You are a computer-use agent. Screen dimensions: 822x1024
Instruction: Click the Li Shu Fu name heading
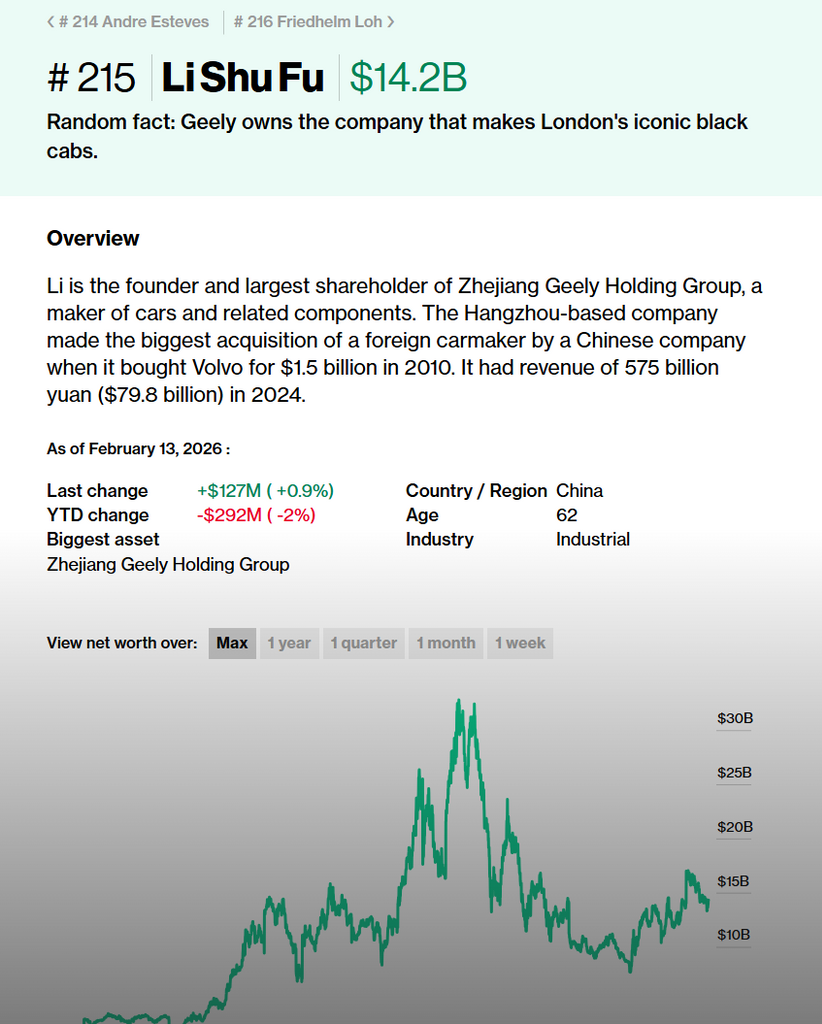tap(243, 78)
